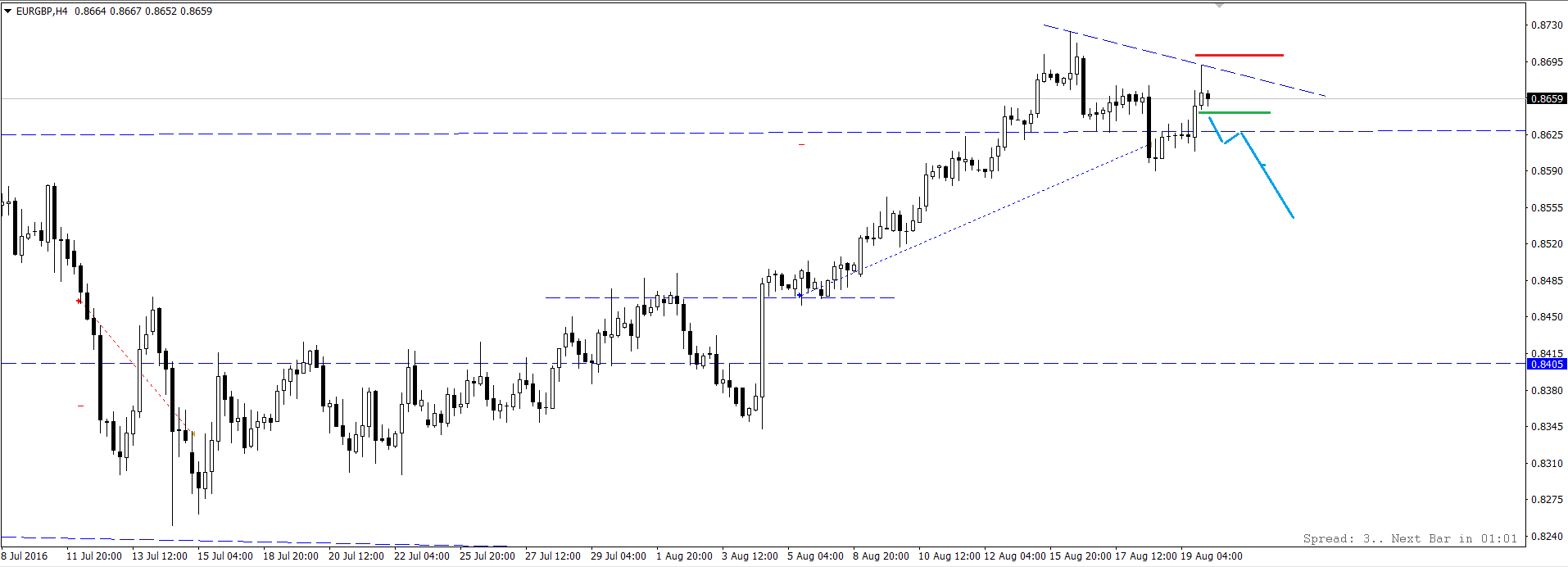The width and height of the screenshot is (1568, 567).
Task: Click the 15 Aug 20:00 time label
Action: (x=1081, y=556)
